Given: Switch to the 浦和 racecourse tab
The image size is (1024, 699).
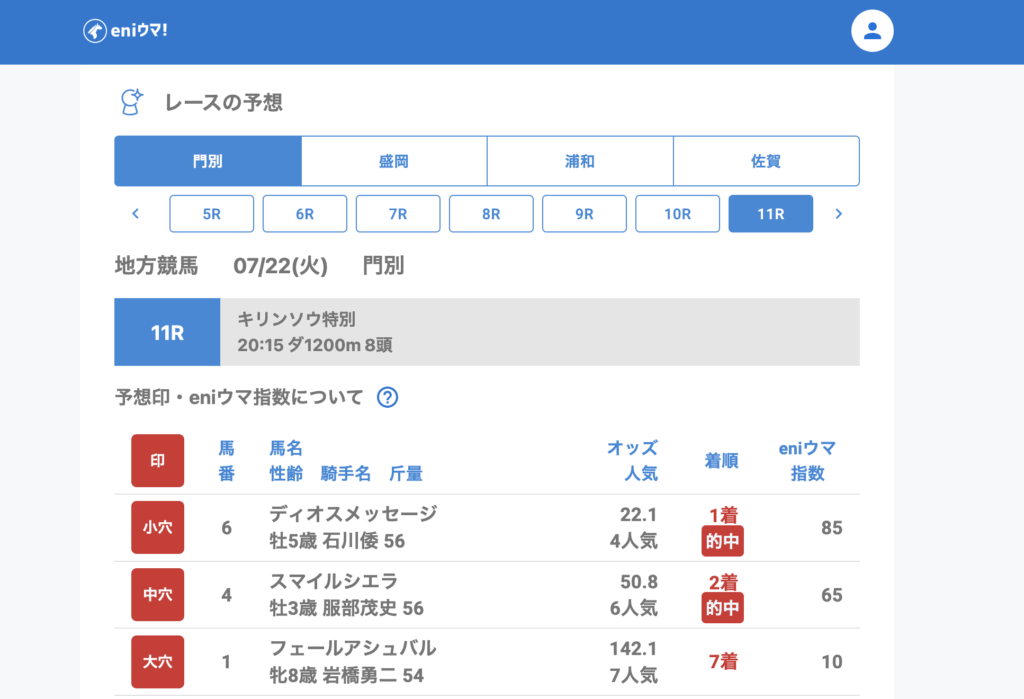Looking at the screenshot, I should [x=580, y=161].
